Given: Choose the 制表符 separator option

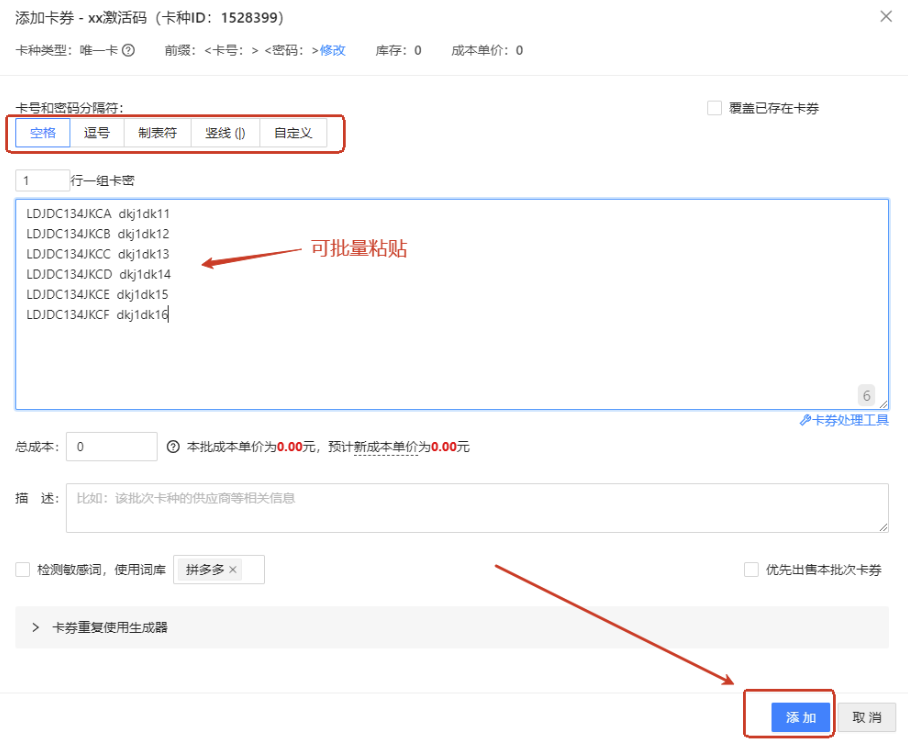Looking at the screenshot, I should tap(157, 133).
